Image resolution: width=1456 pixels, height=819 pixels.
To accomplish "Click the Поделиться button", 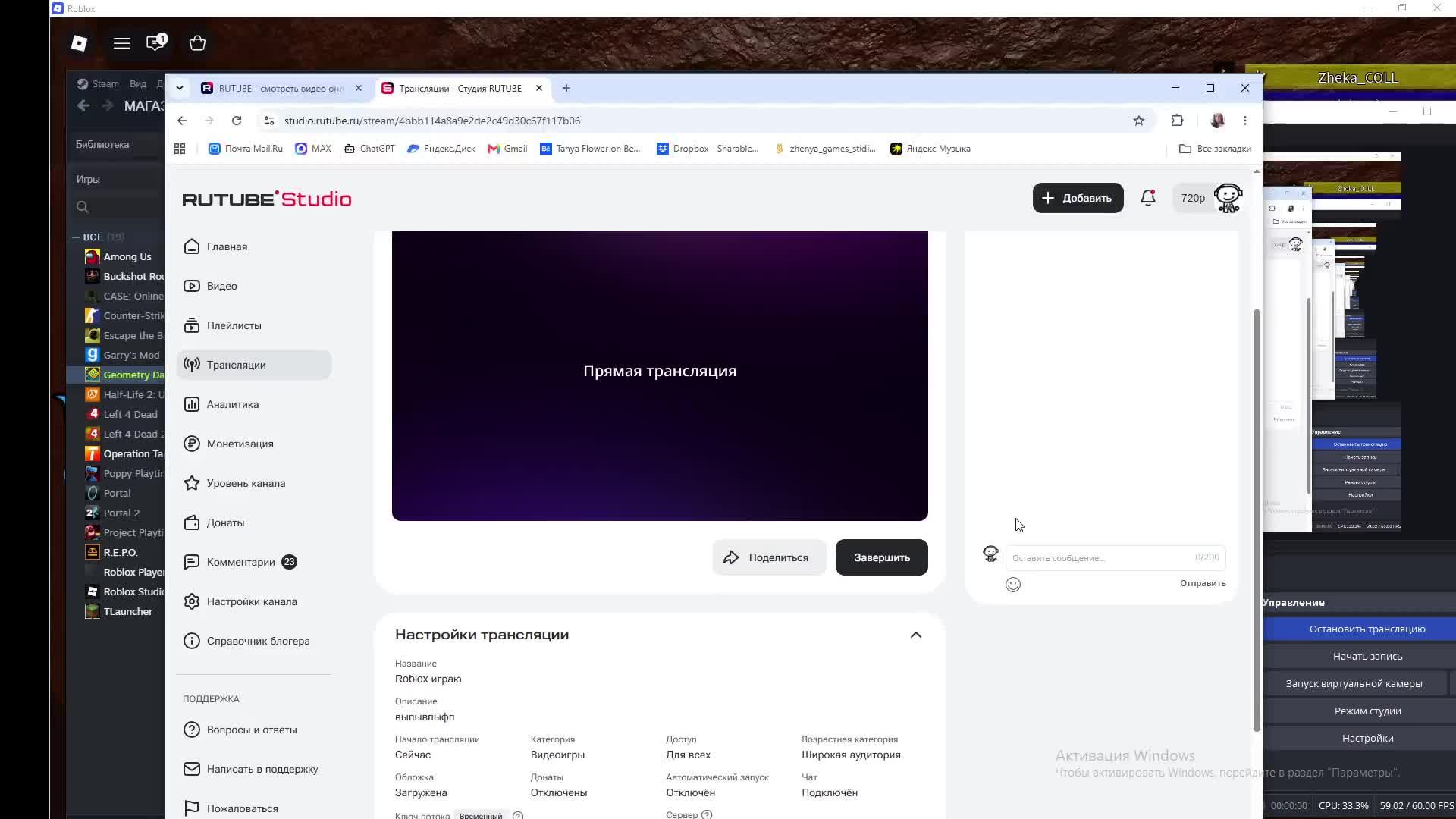I will [769, 557].
